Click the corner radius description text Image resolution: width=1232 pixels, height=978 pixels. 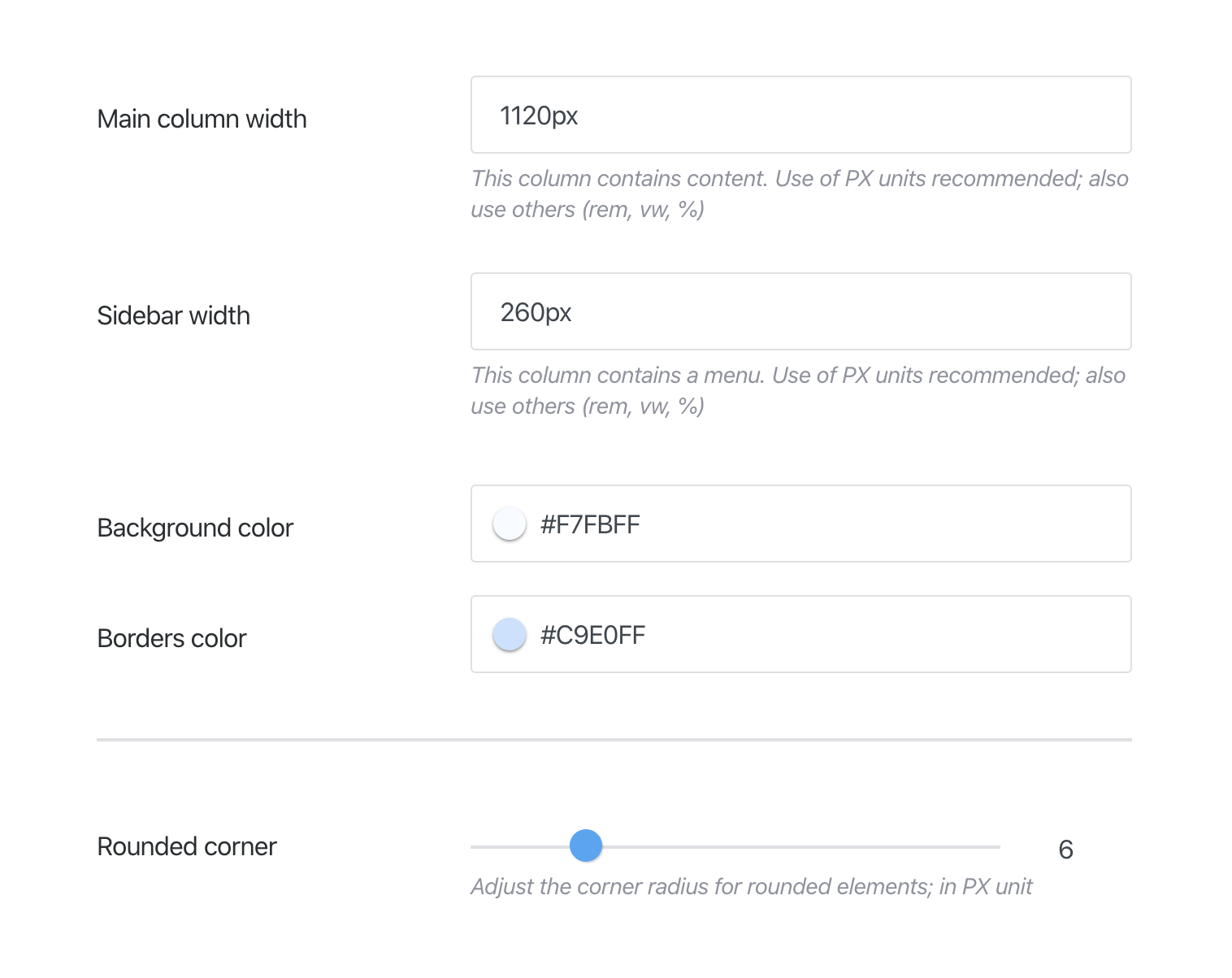tap(752, 886)
